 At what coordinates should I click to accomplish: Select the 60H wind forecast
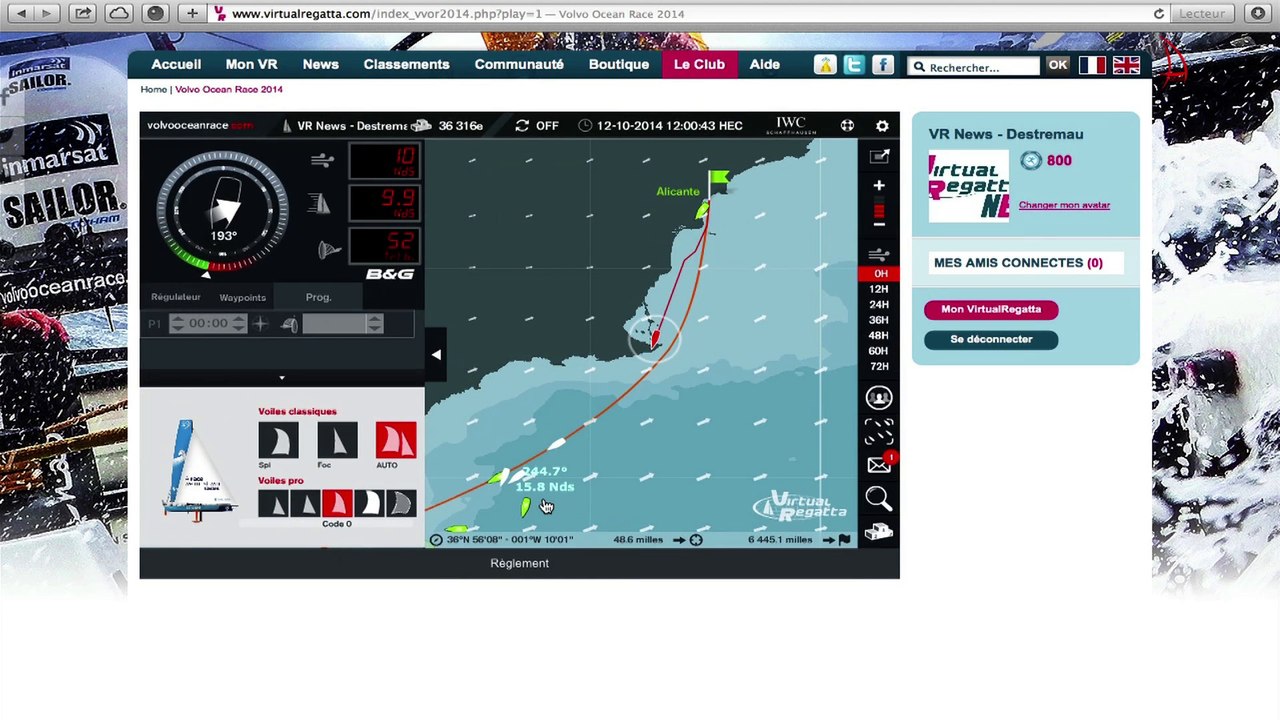879,351
